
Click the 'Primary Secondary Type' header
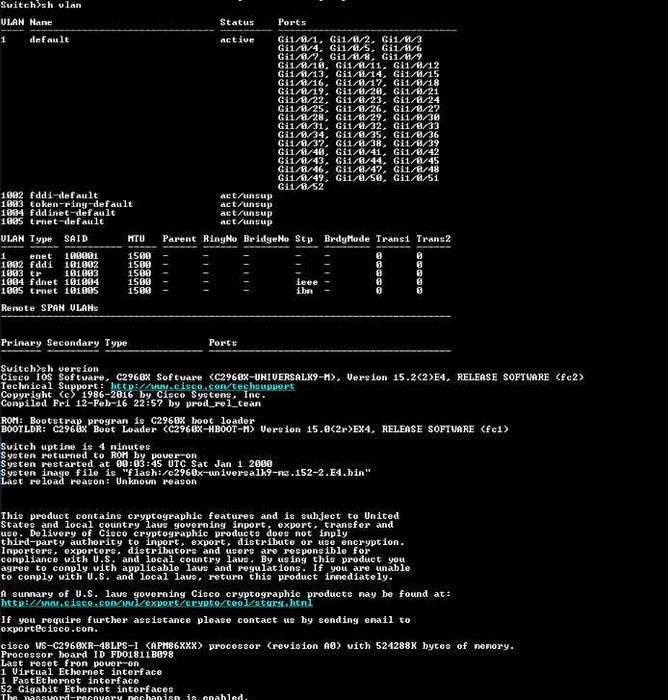pyautogui.click(x=64, y=343)
